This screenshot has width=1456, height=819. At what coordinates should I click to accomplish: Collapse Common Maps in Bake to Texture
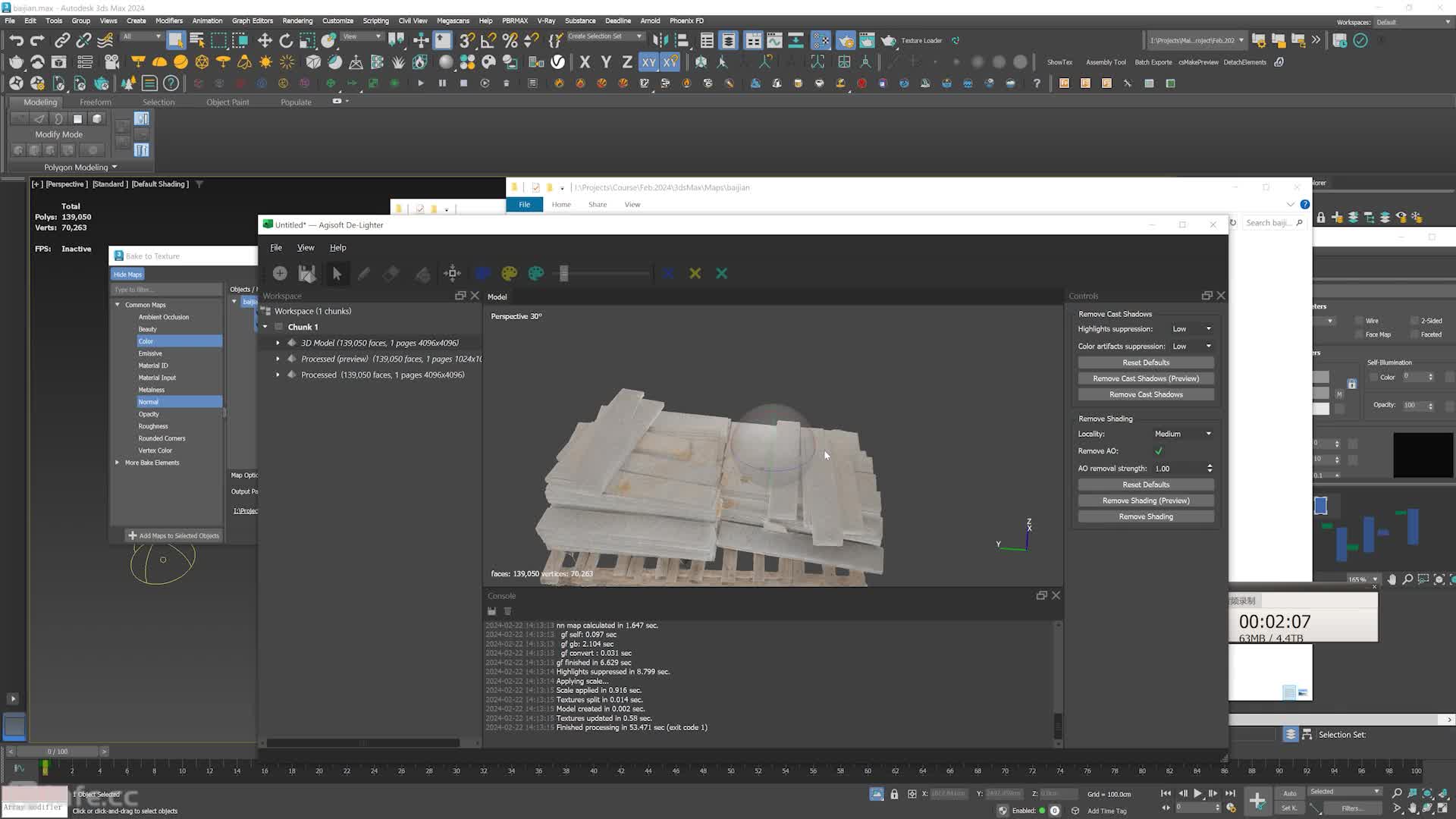click(118, 305)
